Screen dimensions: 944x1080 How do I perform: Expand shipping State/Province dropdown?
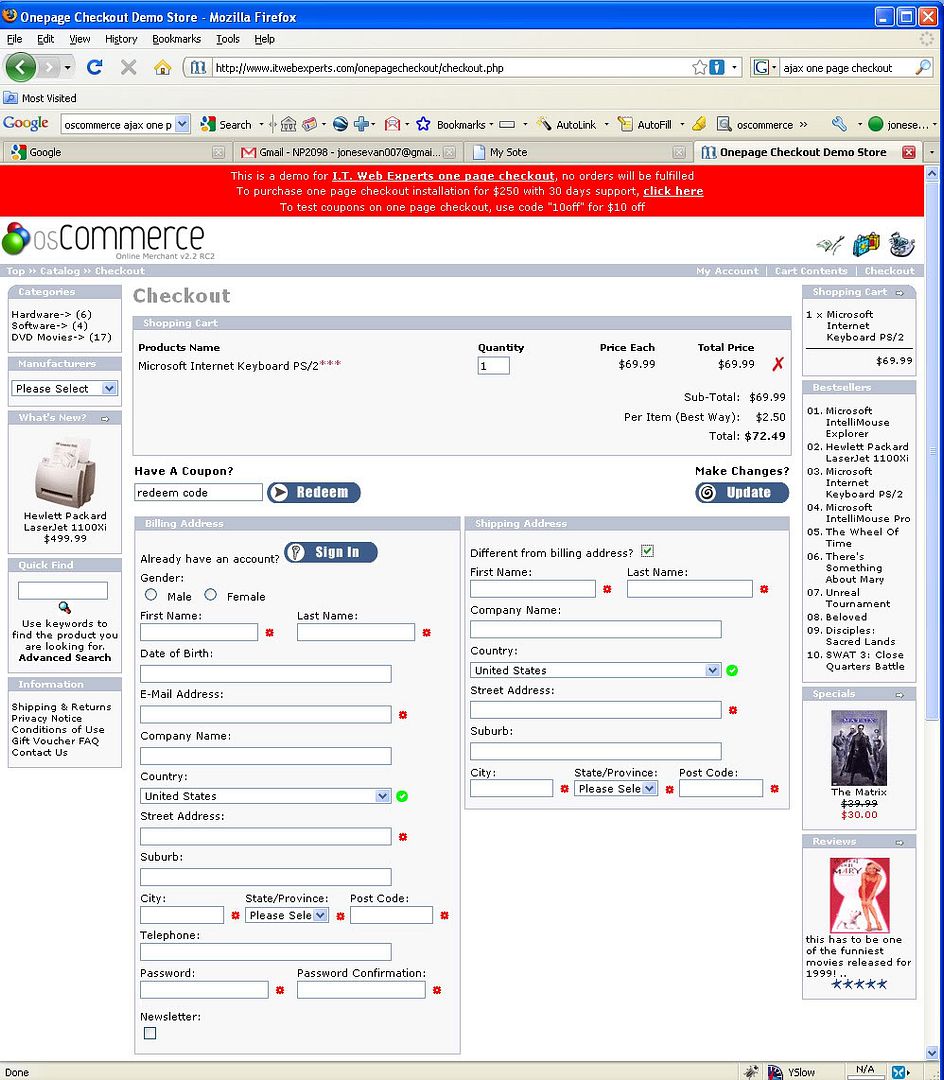[616, 788]
